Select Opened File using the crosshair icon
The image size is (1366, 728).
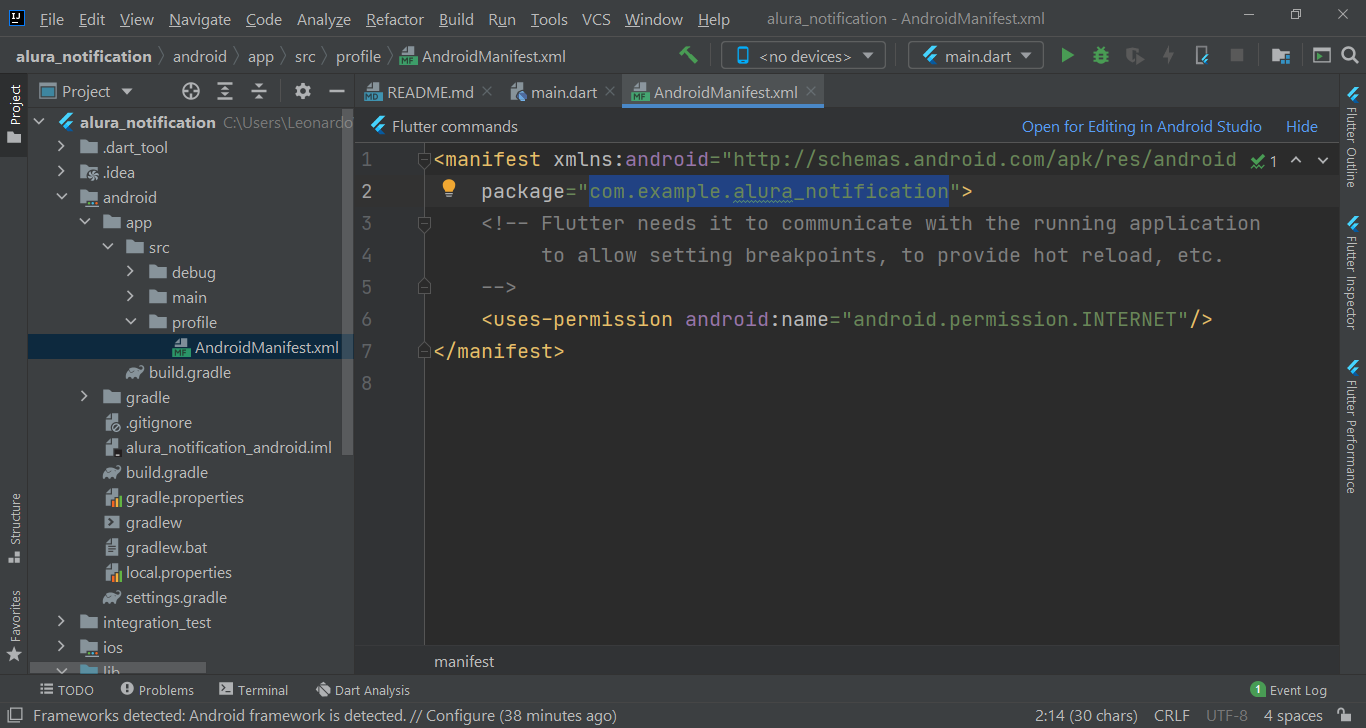click(189, 91)
